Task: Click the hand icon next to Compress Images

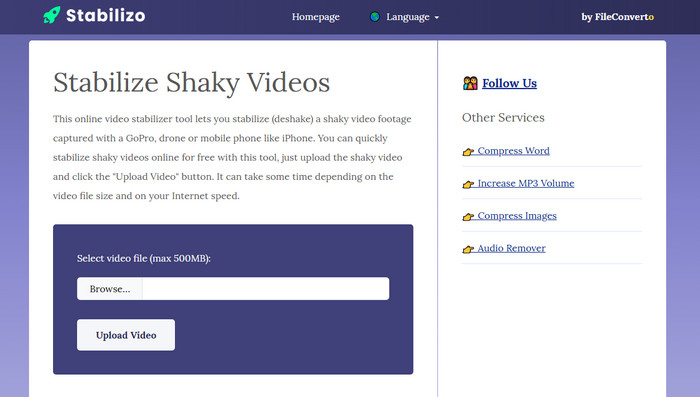Action: [468, 217]
